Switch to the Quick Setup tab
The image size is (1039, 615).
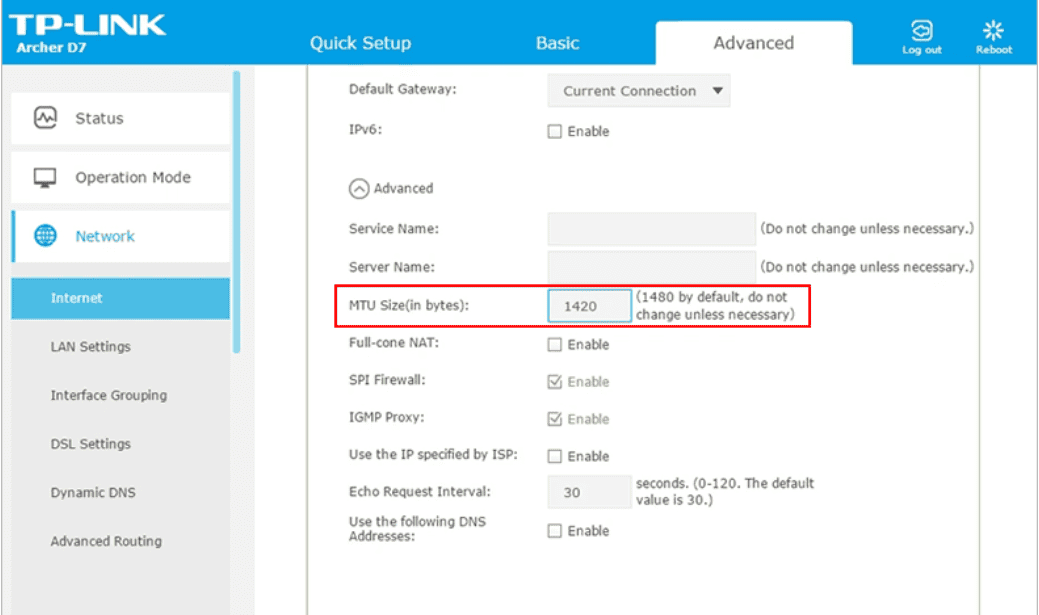360,43
